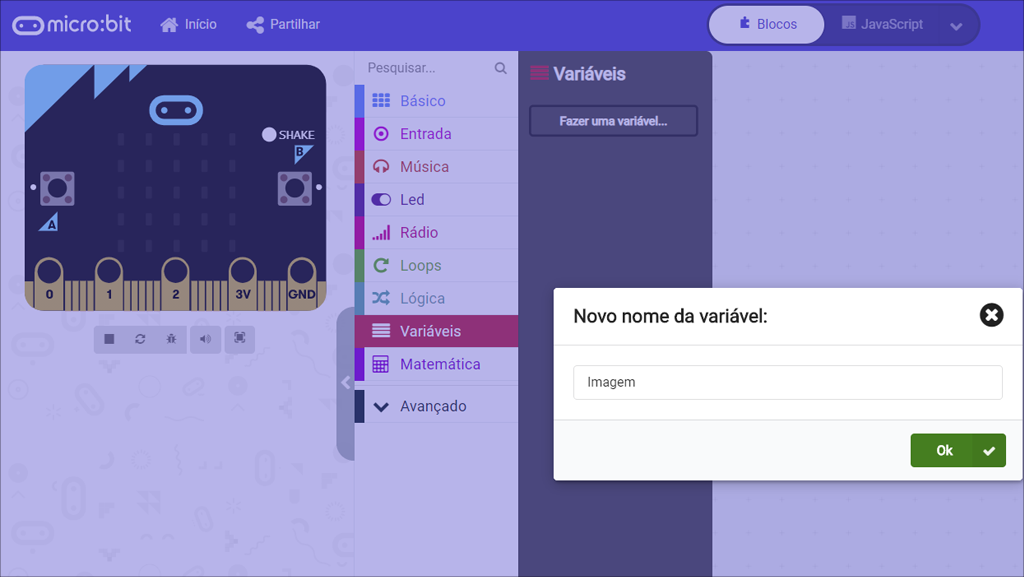The width and height of the screenshot is (1024, 577).
Task: Open the Lógica block category
Action: 436,298
